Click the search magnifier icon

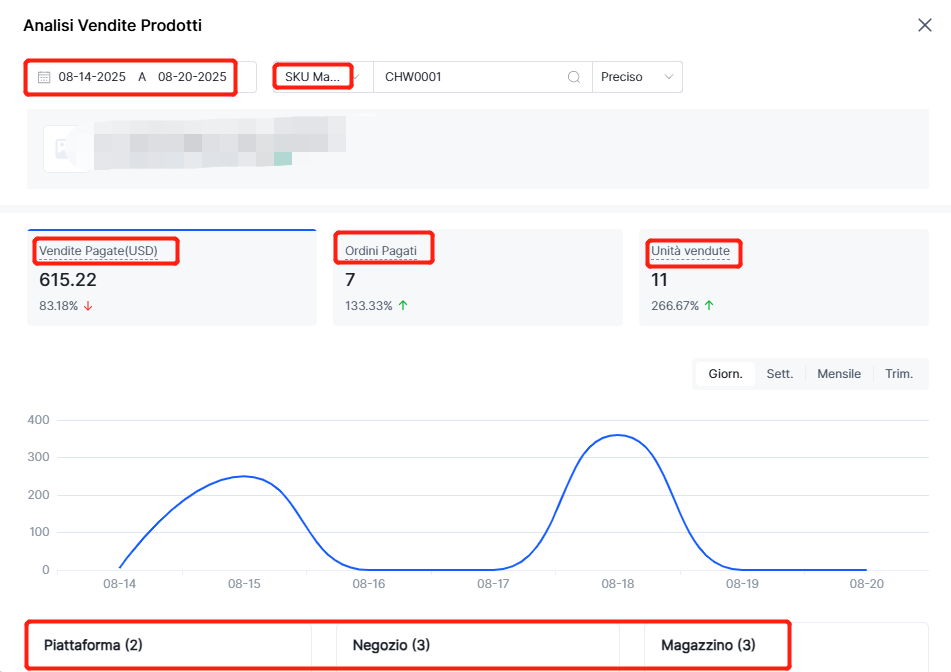click(574, 77)
